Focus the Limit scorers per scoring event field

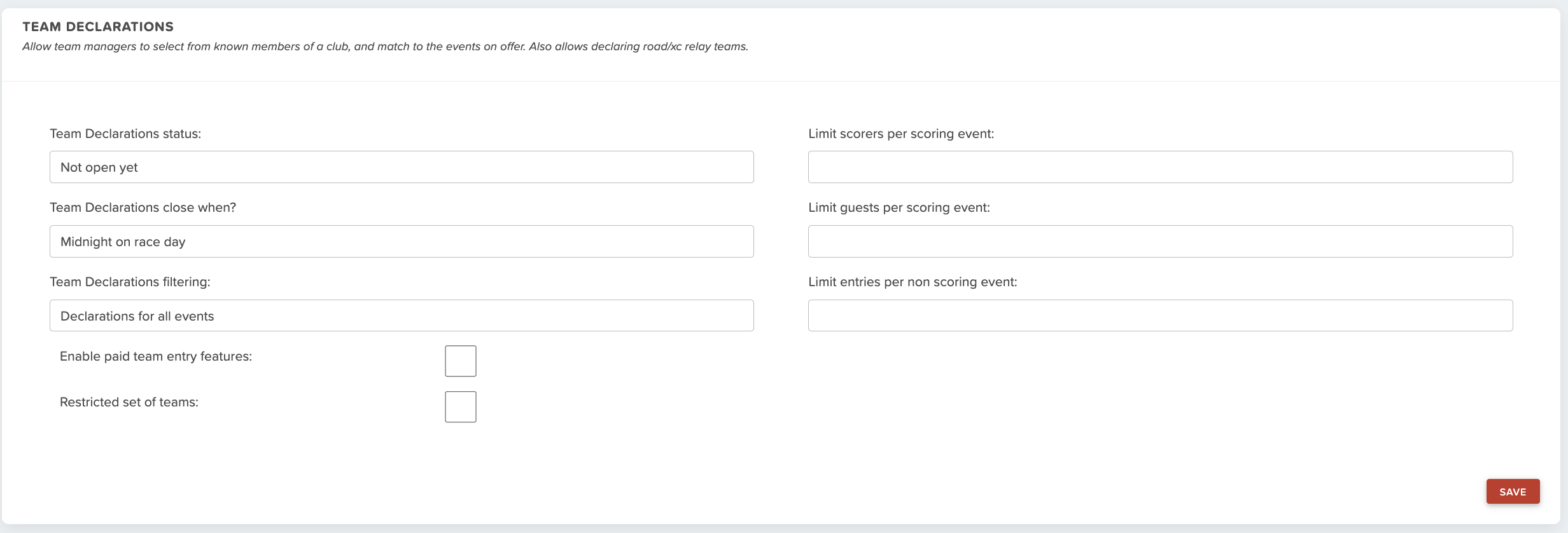(1160, 167)
